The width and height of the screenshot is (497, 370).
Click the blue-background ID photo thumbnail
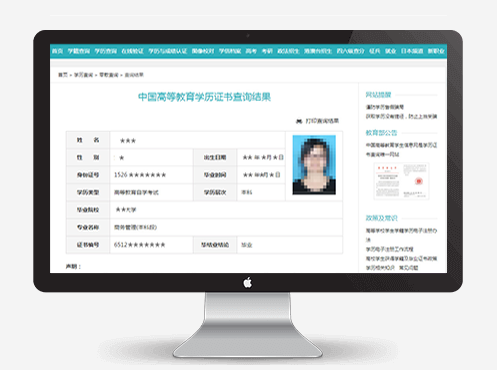pyautogui.click(x=314, y=165)
